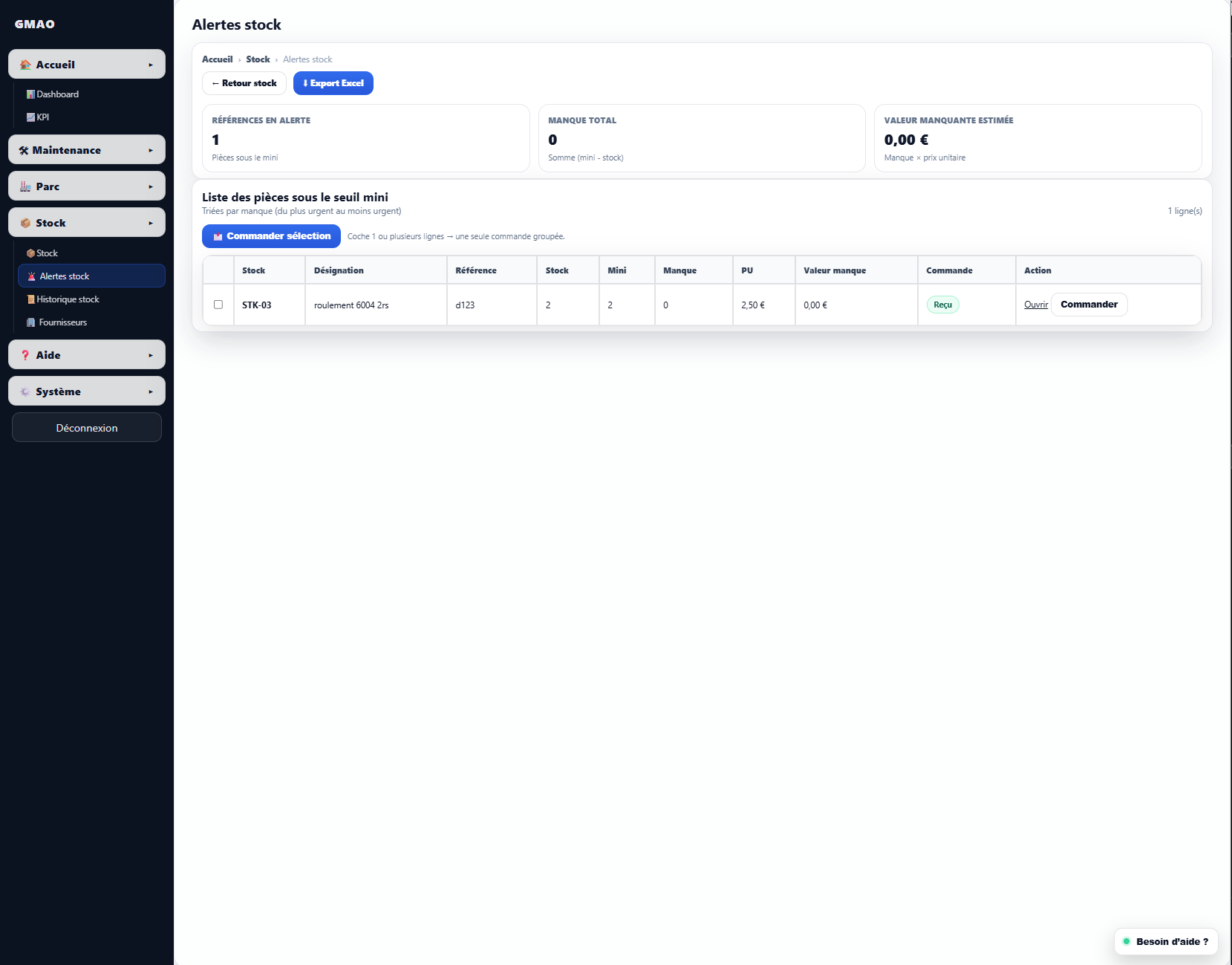Click the Export Excel button
Image resolution: width=1232 pixels, height=965 pixels.
[x=333, y=82]
